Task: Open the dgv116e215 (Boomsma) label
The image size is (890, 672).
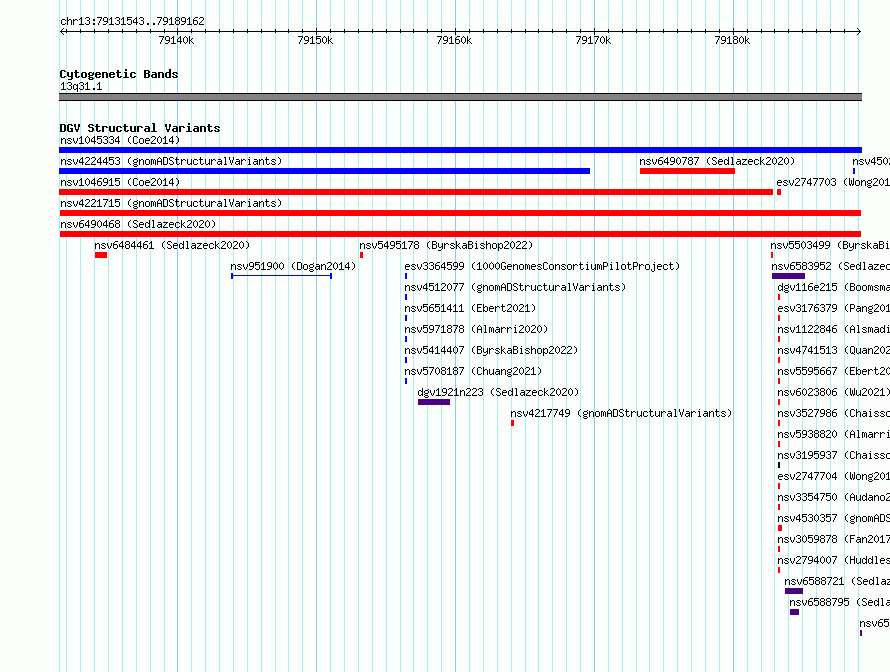Action: coord(833,287)
